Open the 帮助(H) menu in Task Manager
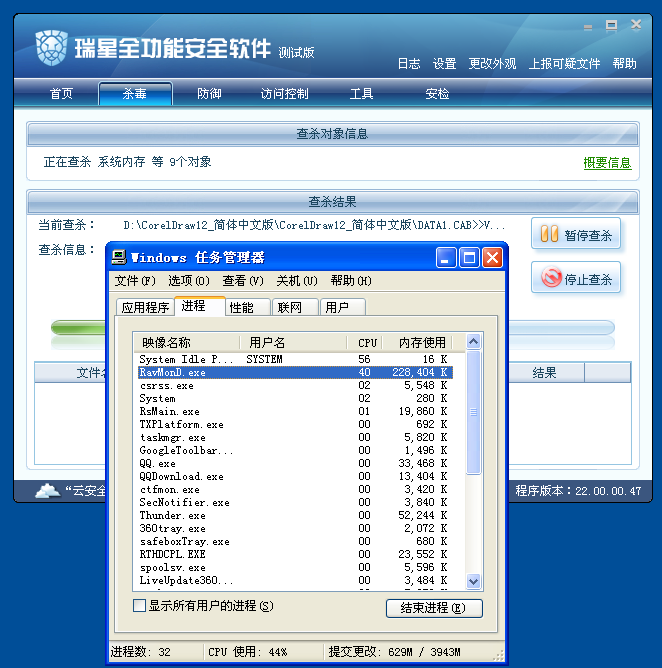 tap(351, 281)
